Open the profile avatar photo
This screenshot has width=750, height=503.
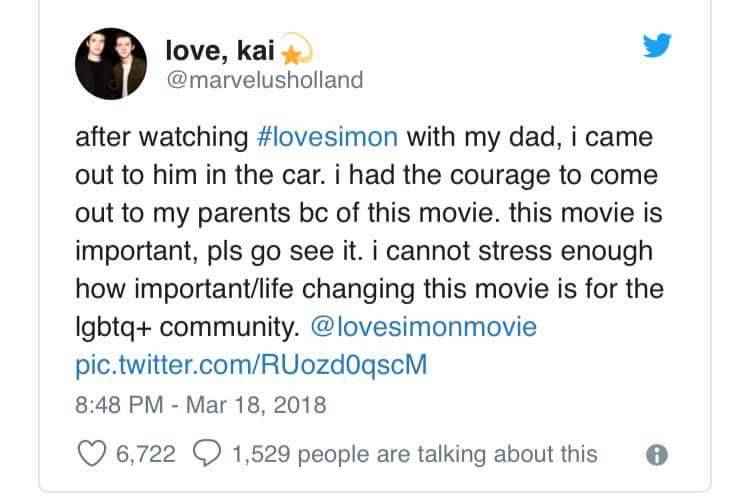pyautogui.click(x=110, y=66)
